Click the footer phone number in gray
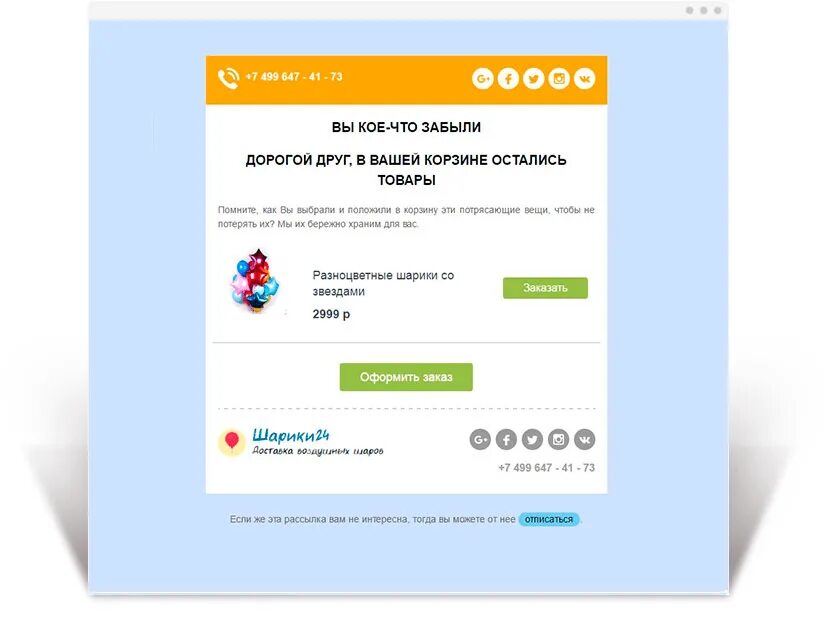The width and height of the screenshot is (826, 638). click(x=546, y=468)
